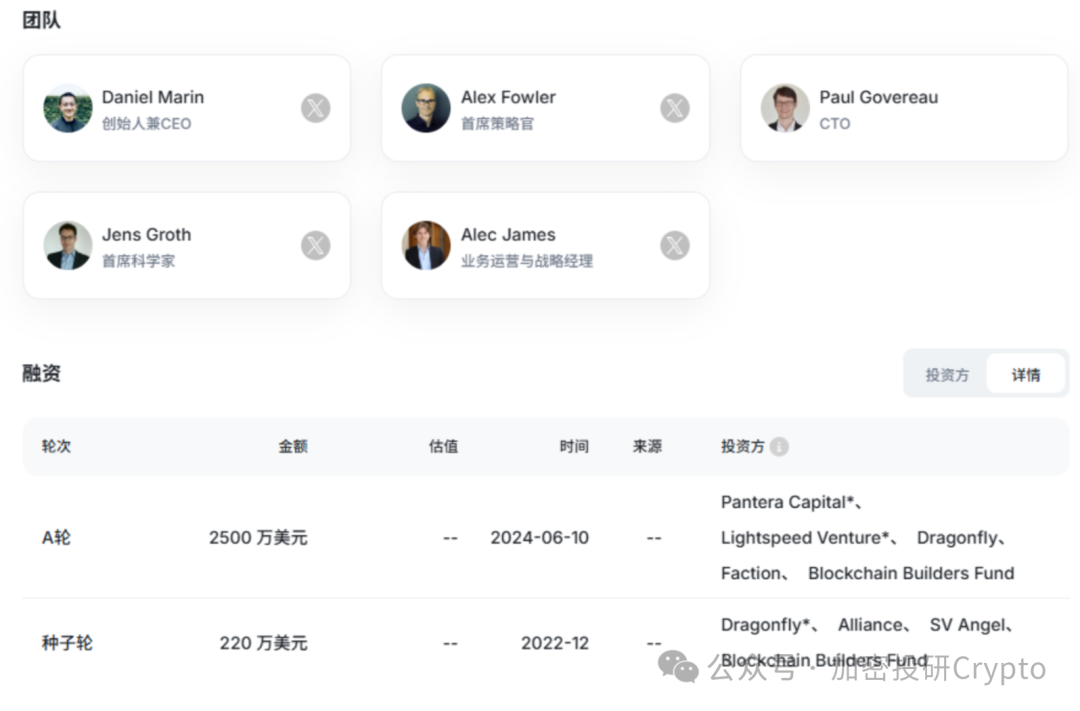
Task: Switch to the 详情 tab
Action: (x=1026, y=375)
